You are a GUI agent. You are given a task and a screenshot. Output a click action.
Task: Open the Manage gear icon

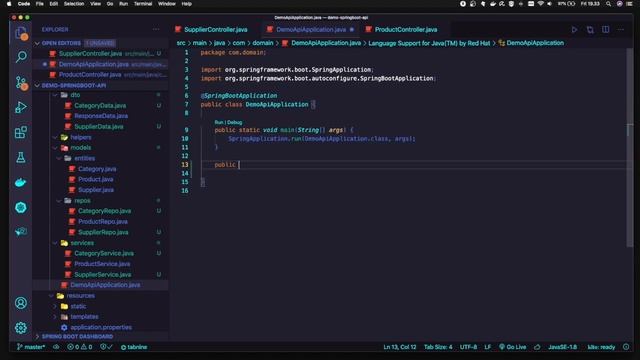click(21, 328)
